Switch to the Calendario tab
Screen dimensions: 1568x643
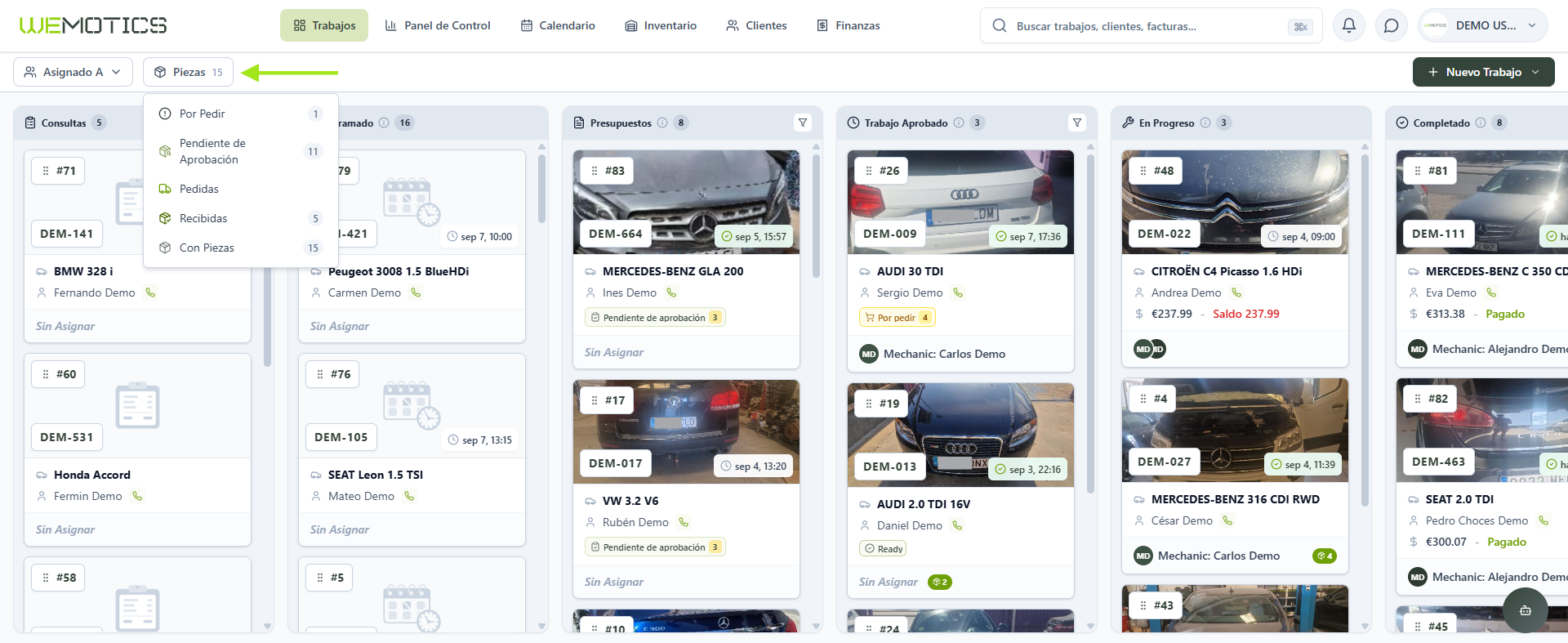(x=558, y=25)
